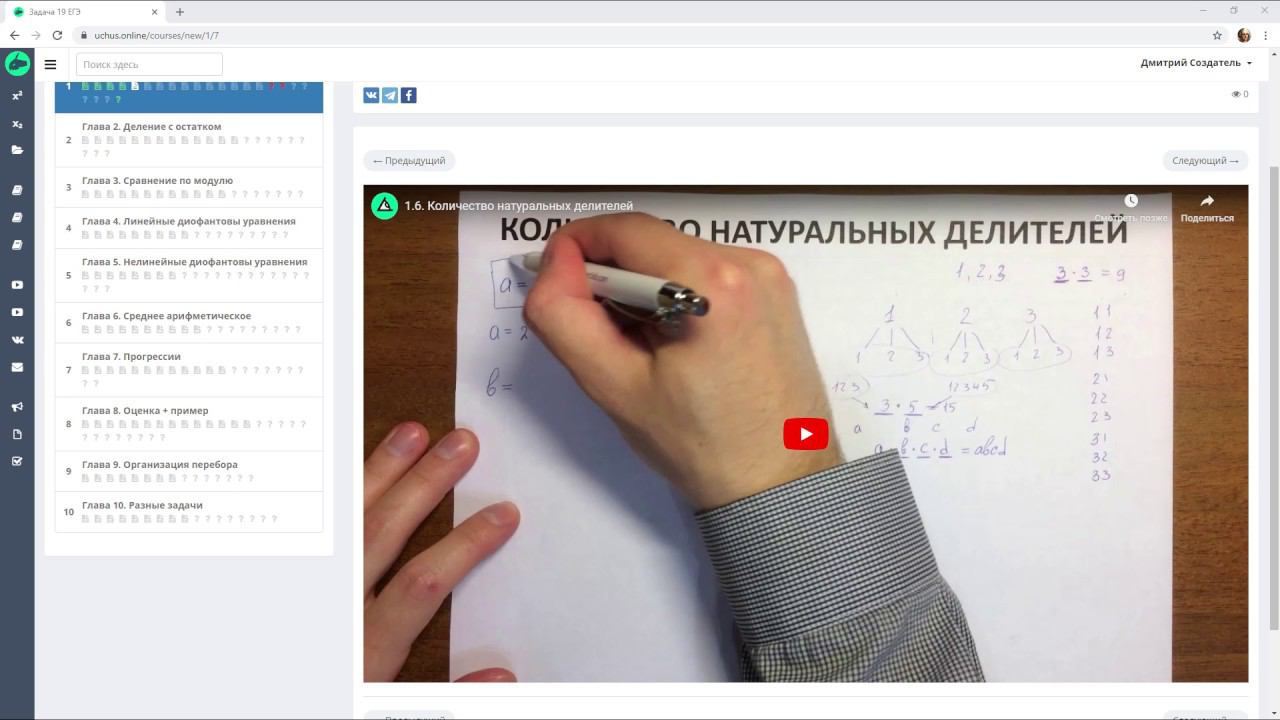Open chapter Глава 5. Нелинейные диофантовы уравнения
1280x720 pixels.
pyautogui.click(x=189, y=275)
